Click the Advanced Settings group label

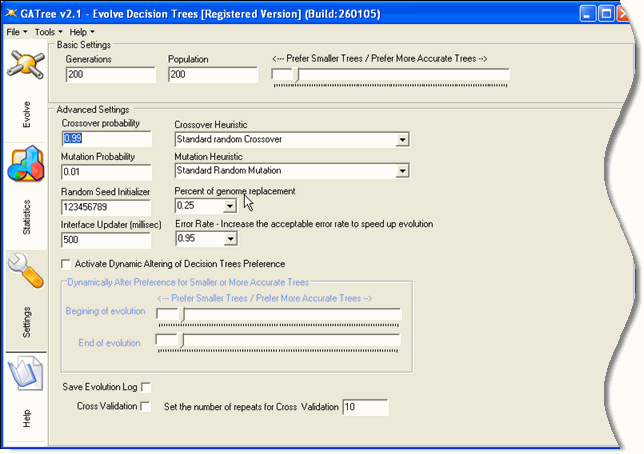tap(93, 110)
